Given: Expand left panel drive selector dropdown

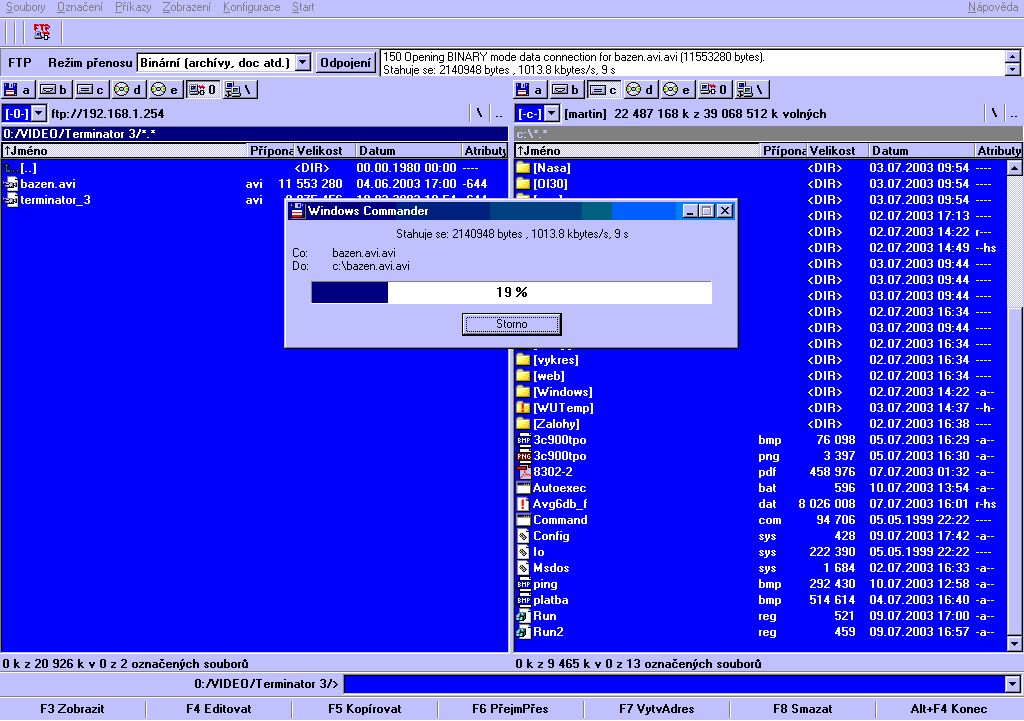Looking at the screenshot, I should tap(39, 114).
